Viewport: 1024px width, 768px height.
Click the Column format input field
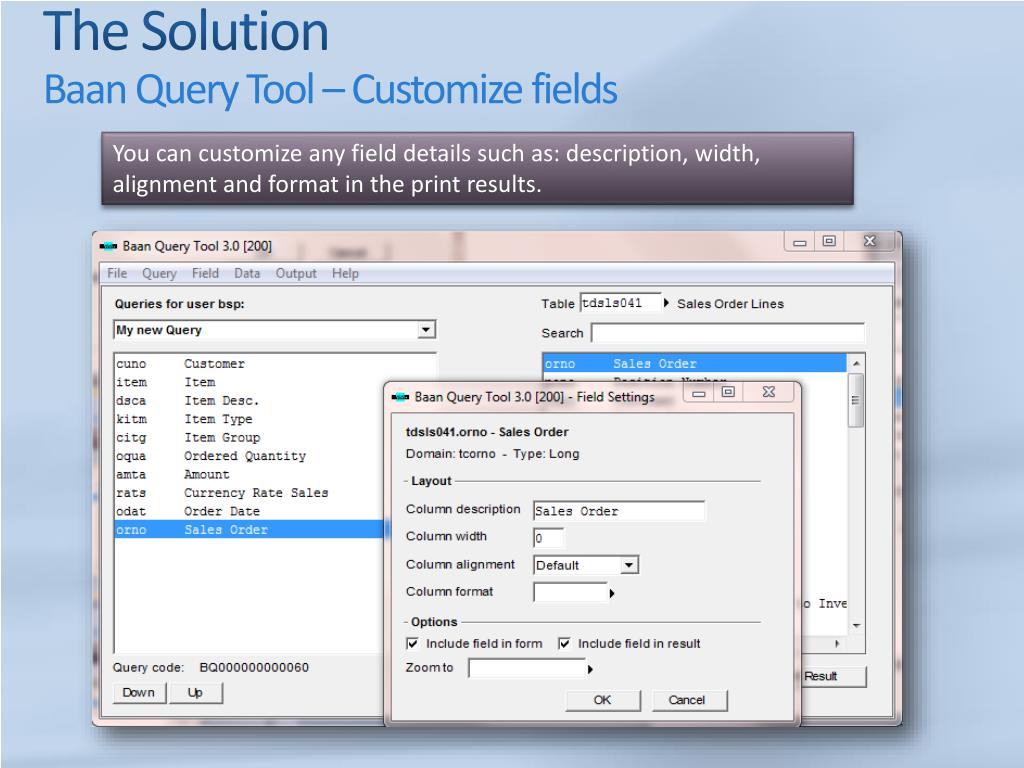(x=570, y=592)
